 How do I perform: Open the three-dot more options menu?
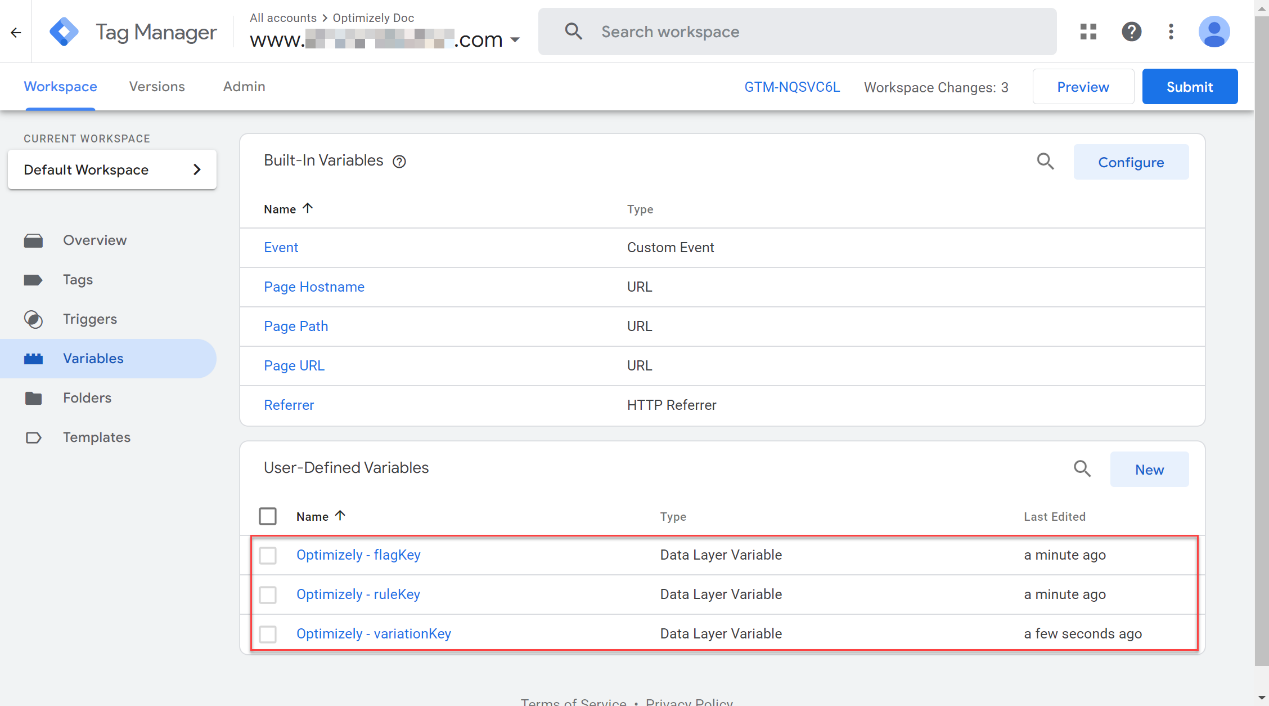1171,32
